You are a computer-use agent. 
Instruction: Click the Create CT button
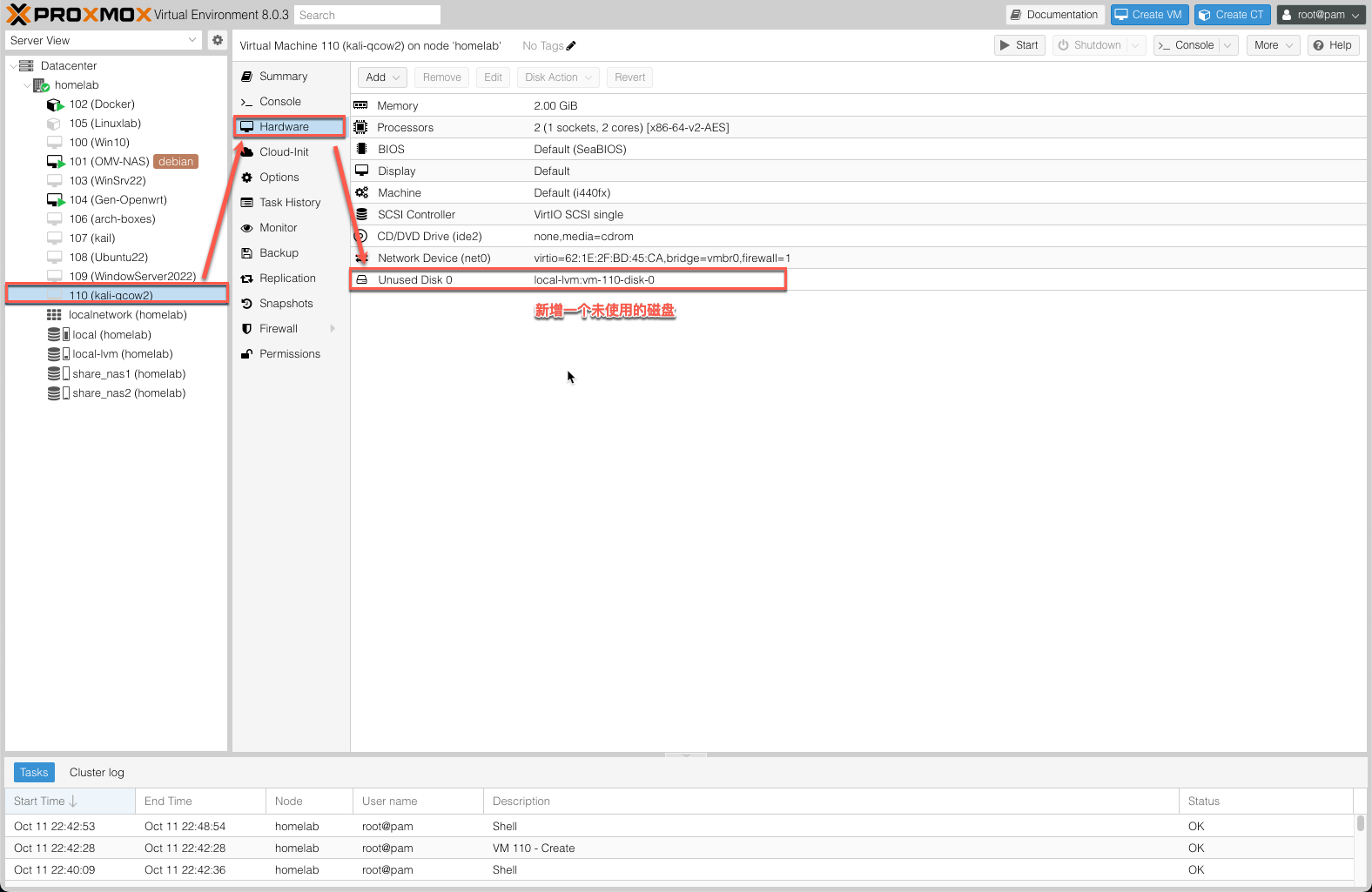[x=1232, y=15]
